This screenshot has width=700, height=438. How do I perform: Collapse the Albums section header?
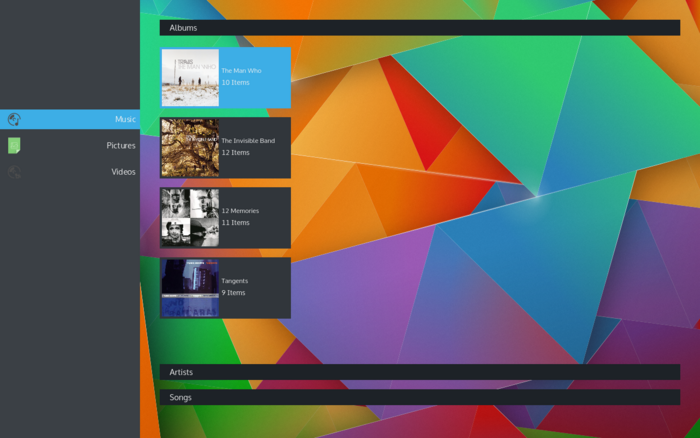(419, 28)
